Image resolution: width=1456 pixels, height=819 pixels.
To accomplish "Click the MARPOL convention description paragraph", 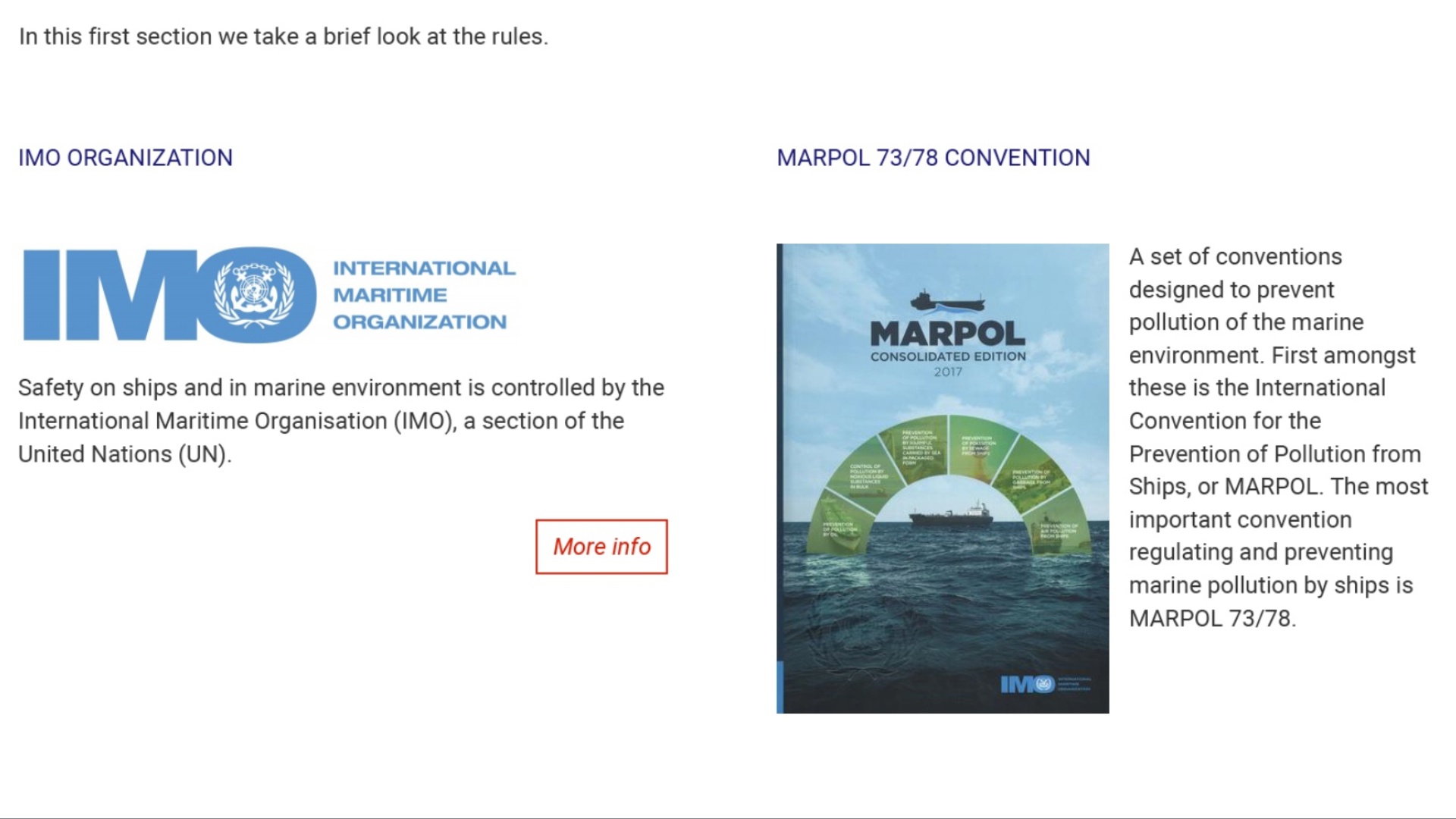I will (x=1279, y=438).
